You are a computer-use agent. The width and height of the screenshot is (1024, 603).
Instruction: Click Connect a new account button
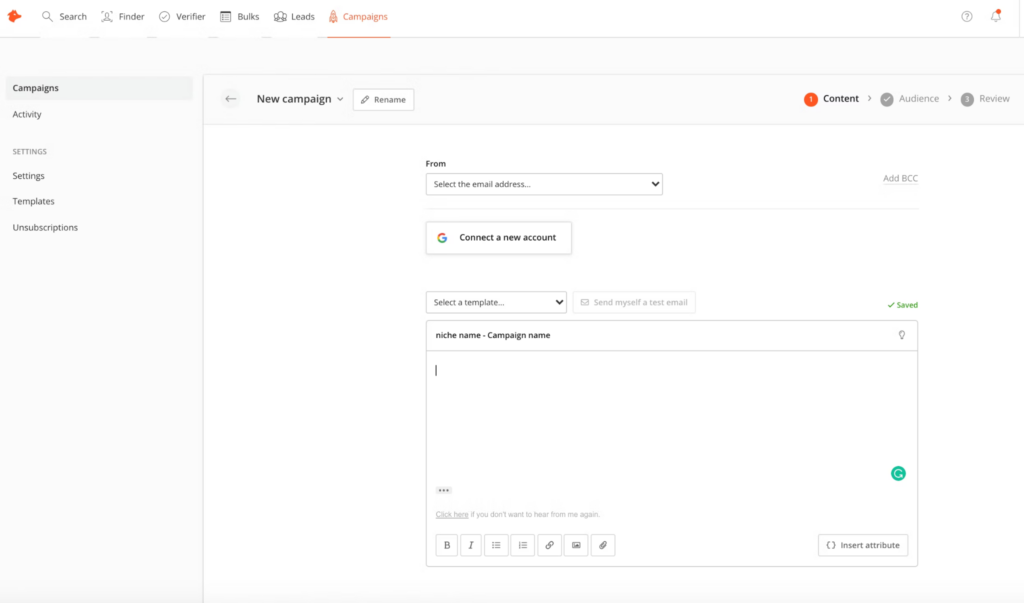tap(498, 238)
